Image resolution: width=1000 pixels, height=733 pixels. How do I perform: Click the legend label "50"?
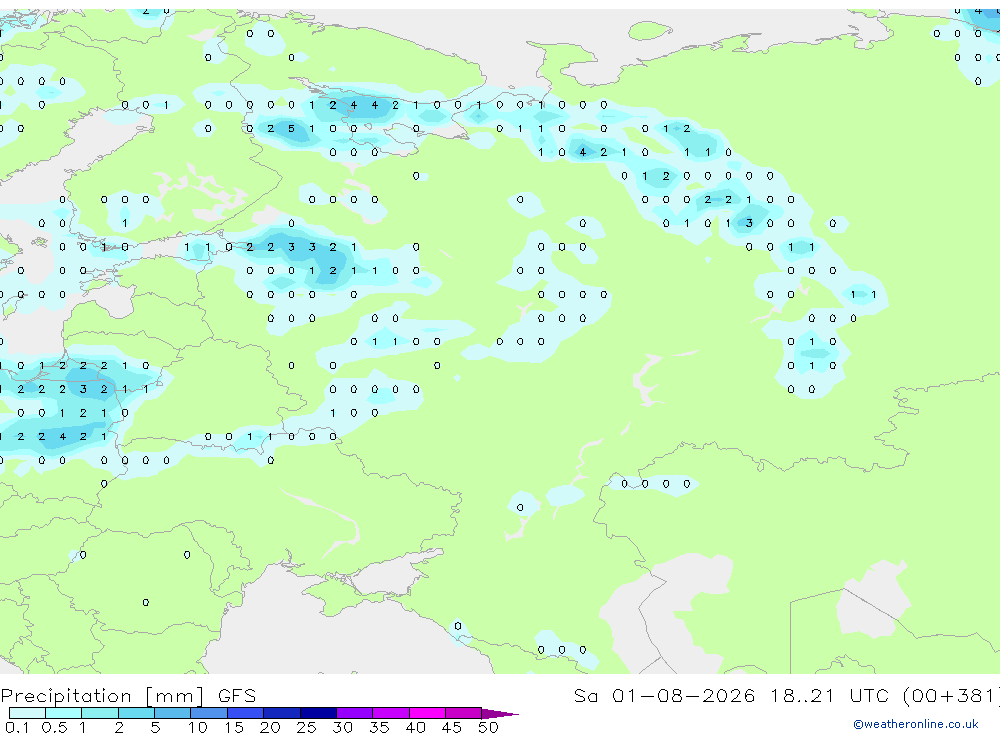pos(488,727)
